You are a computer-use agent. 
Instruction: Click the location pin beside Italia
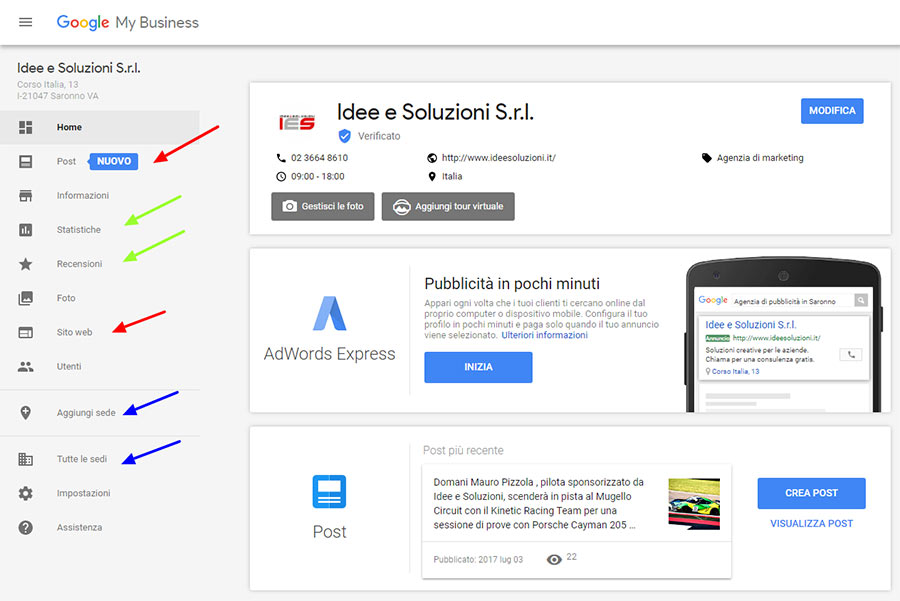tap(432, 176)
